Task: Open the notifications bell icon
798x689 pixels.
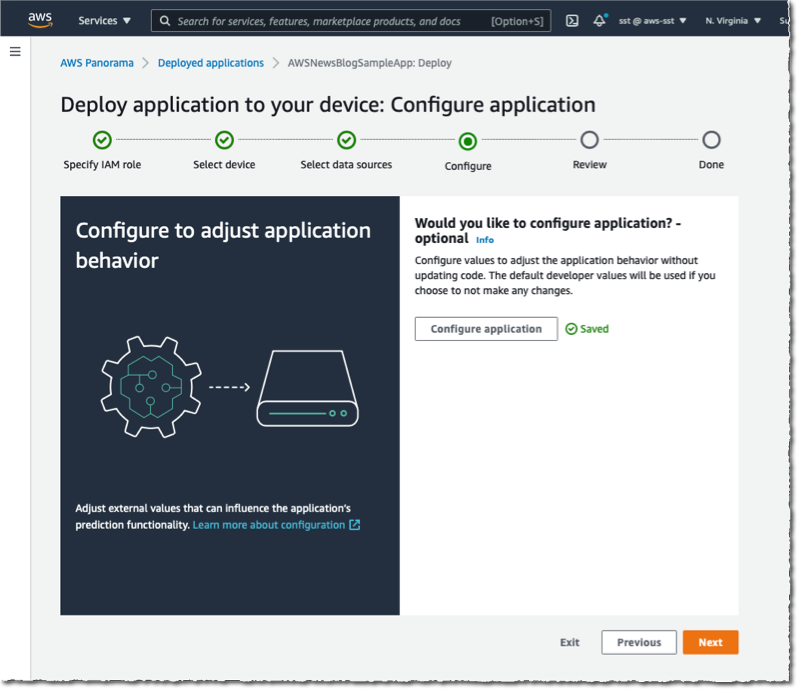Action: pos(600,21)
